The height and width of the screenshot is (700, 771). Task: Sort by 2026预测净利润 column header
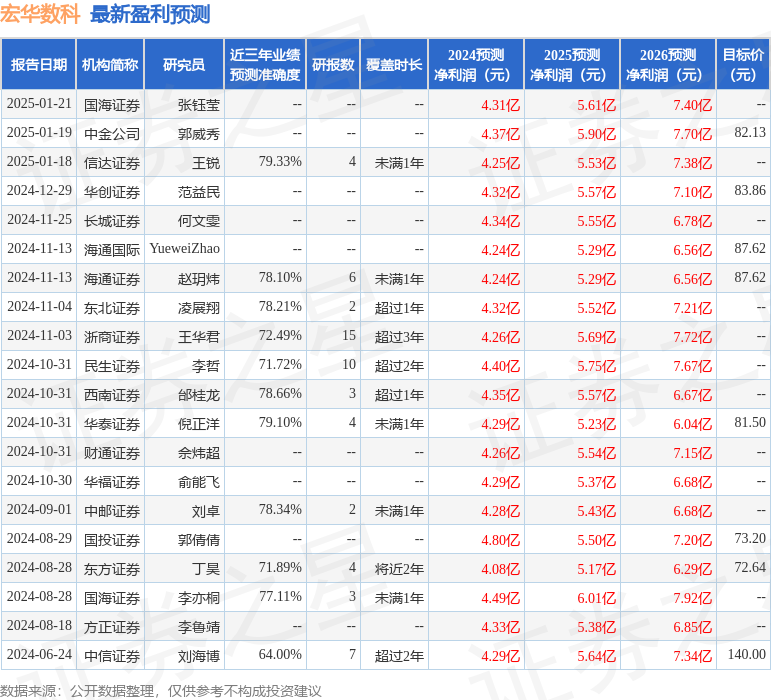[668, 65]
